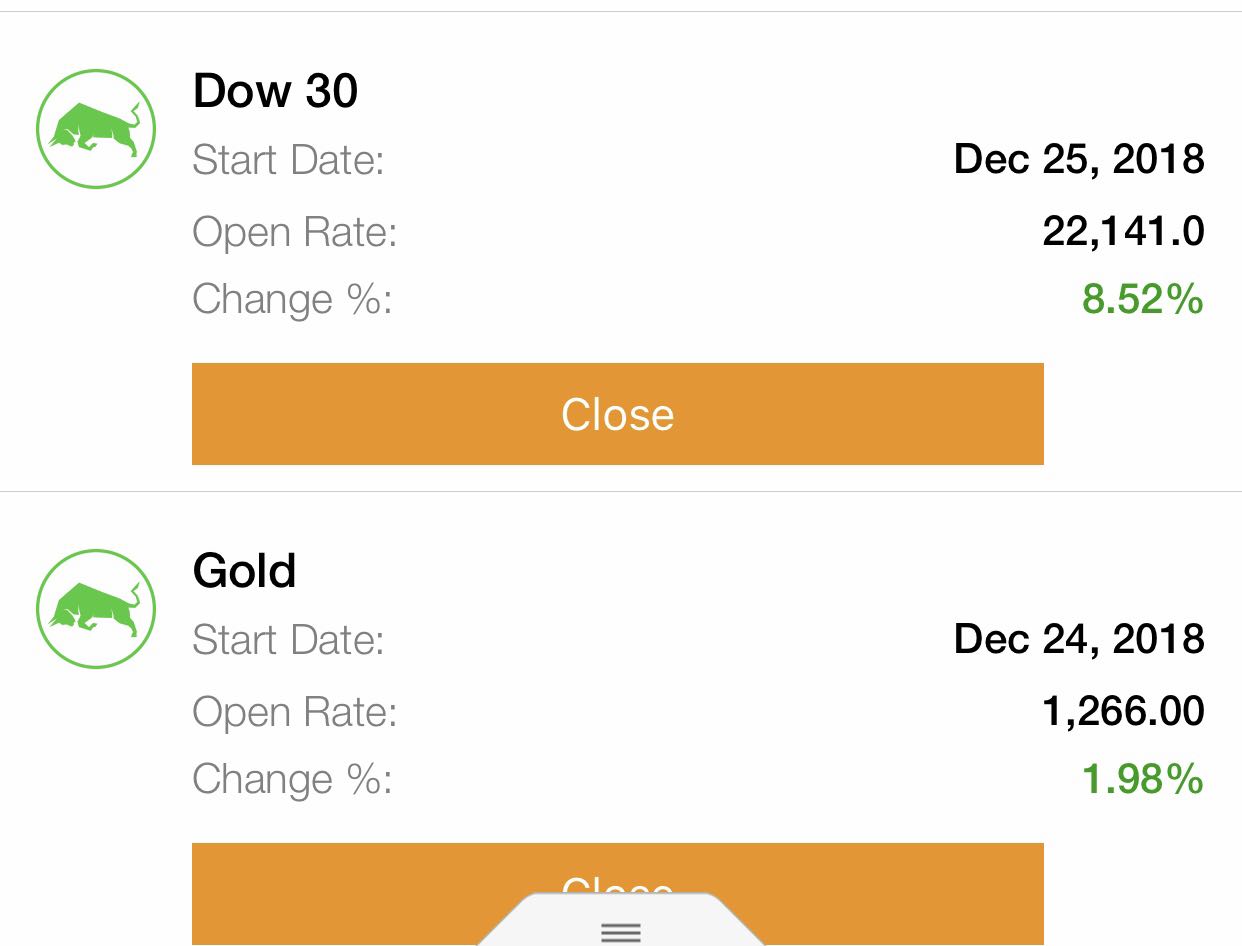This screenshot has height=946, width=1242.
Task: Close the Dow 30 position
Action: pos(617,414)
